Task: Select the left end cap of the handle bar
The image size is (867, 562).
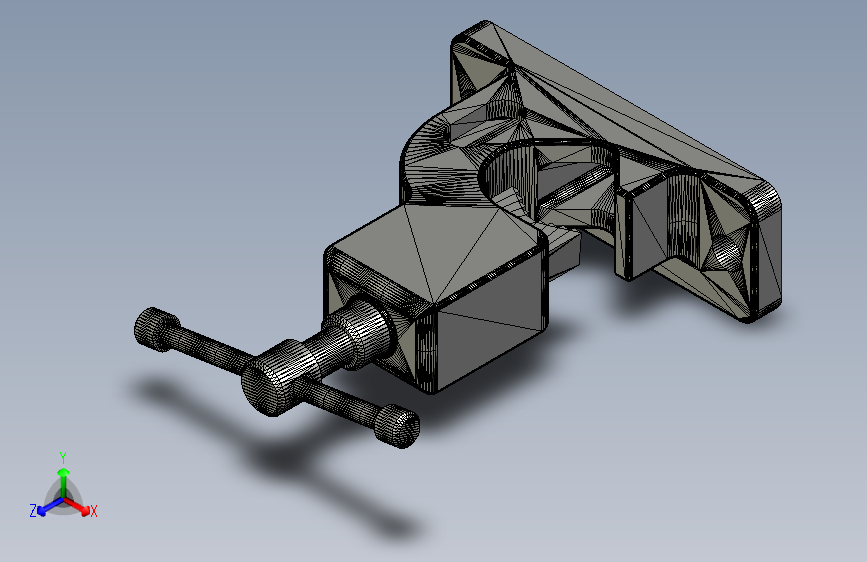Action: coord(156,329)
